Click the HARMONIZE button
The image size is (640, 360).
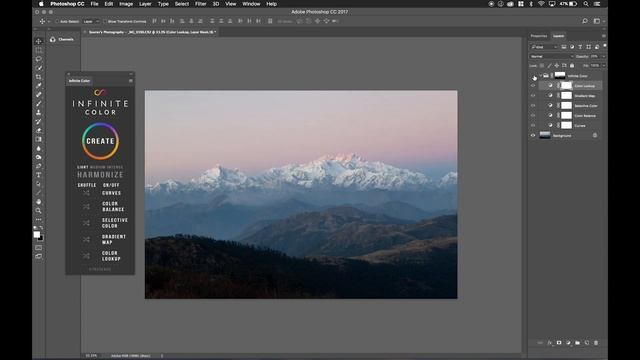coord(100,175)
